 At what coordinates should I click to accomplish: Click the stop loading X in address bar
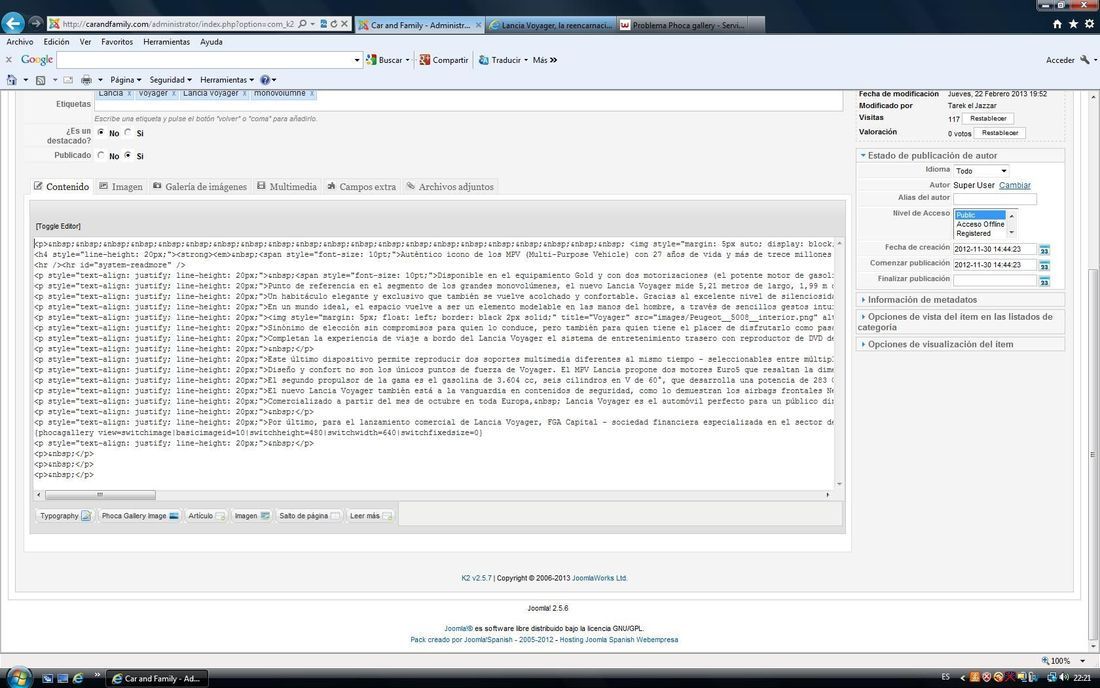point(344,24)
